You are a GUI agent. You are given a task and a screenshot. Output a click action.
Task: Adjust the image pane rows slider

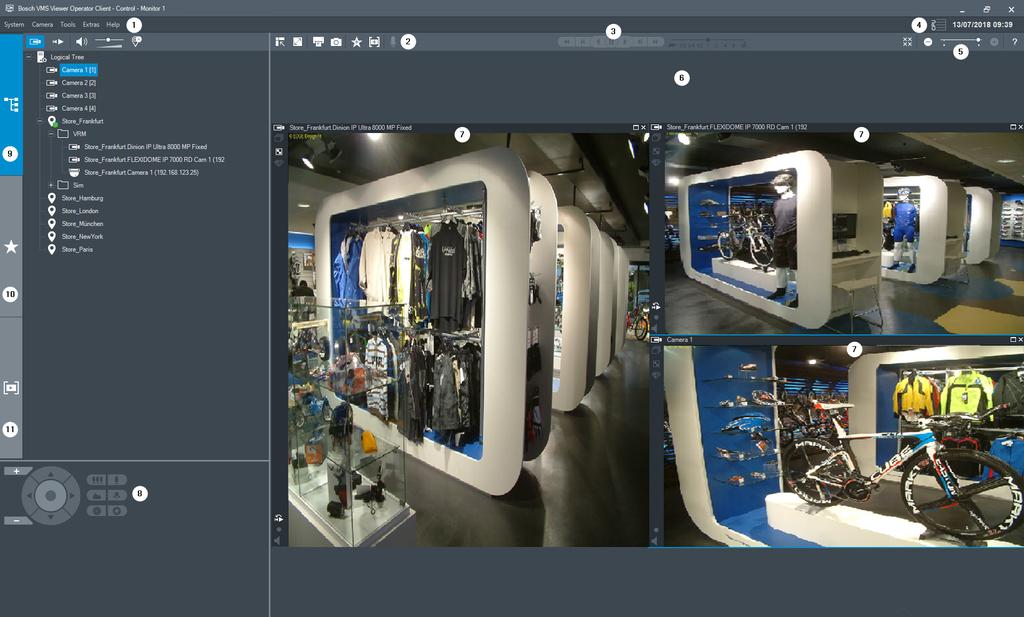click(961, 41)
